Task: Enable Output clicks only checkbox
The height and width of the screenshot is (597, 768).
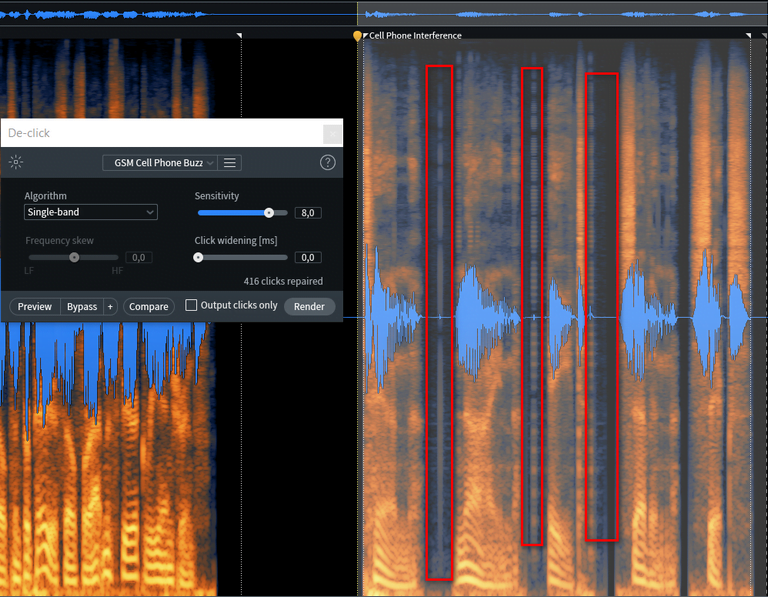Action: pyautogui.click(x=191, y=306)
